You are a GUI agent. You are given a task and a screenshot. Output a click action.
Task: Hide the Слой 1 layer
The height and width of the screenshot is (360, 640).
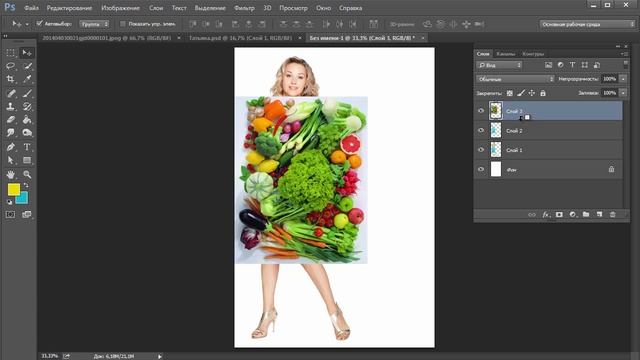(x=481, y=150)
